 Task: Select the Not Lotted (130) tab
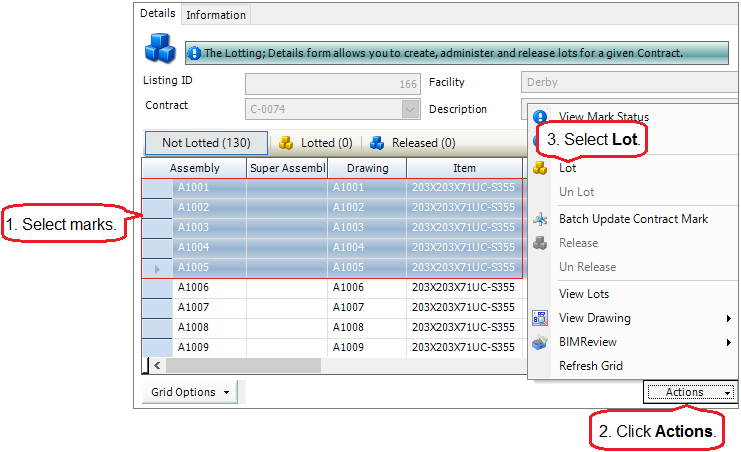point(206,143)
